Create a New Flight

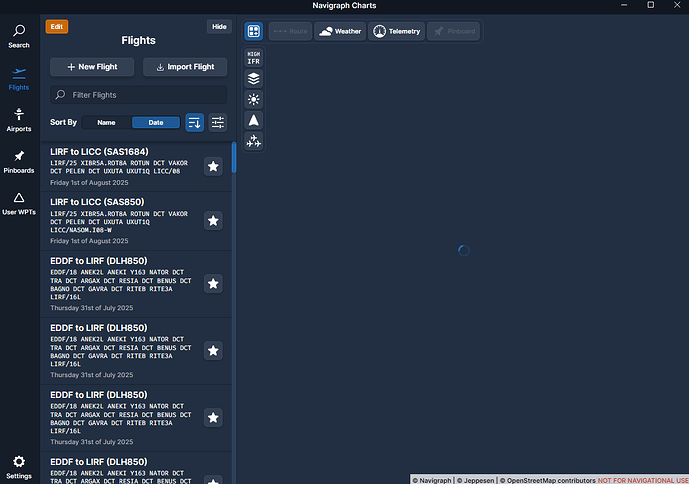[92, 67]
